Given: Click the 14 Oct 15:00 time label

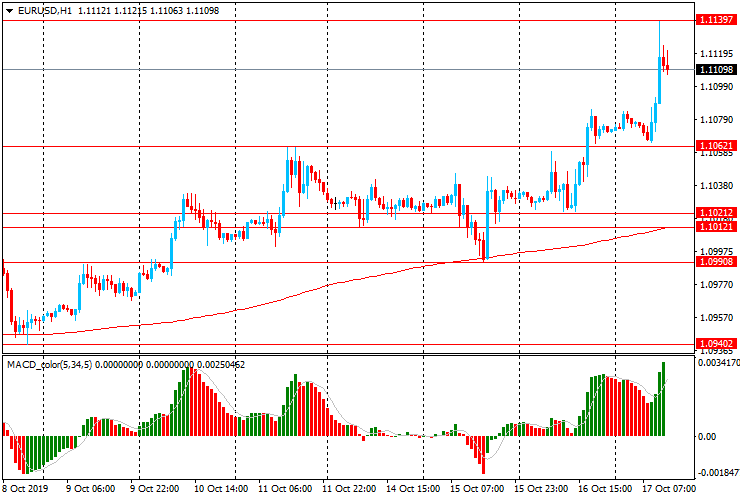Looking at the screenshot, I should click(x=413, y=488).
